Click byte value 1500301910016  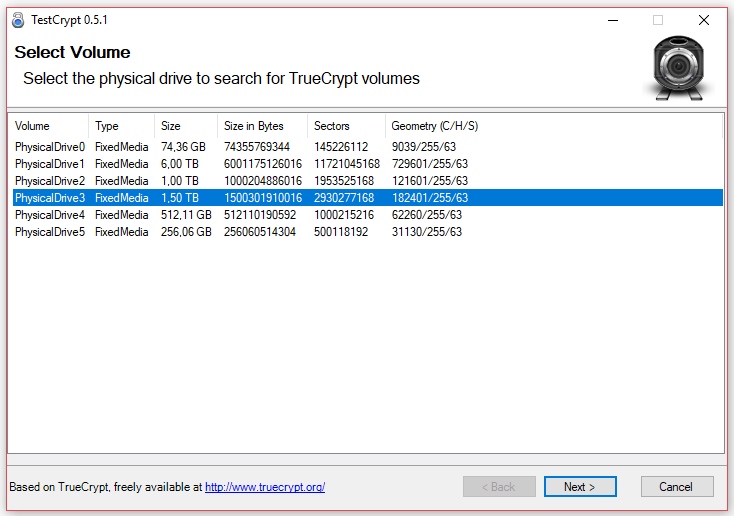point(263,198)
